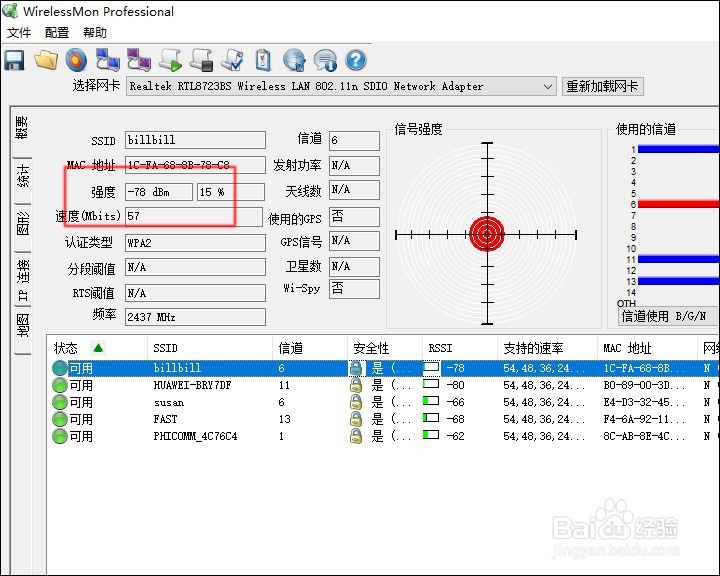Click MAC cell 8C-AB-8E-4C in PHICOMM row

[643, 436]
